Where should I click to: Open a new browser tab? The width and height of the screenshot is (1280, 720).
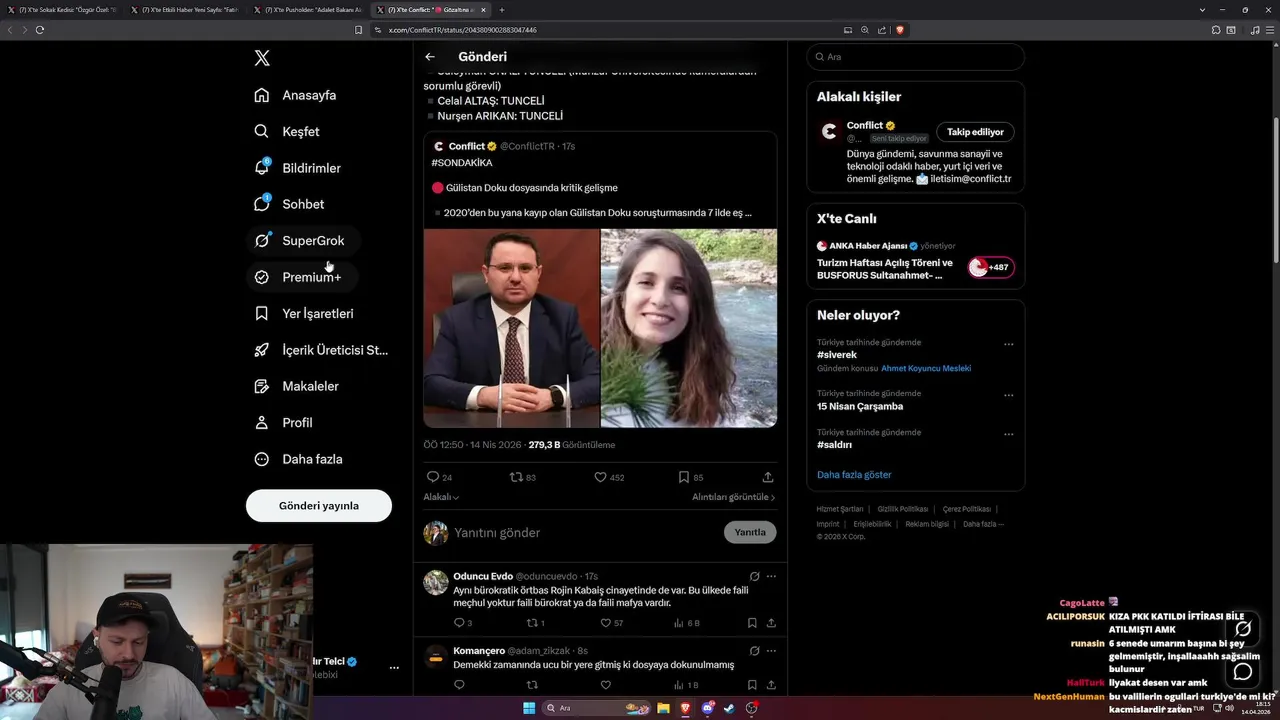pos(502,10)
